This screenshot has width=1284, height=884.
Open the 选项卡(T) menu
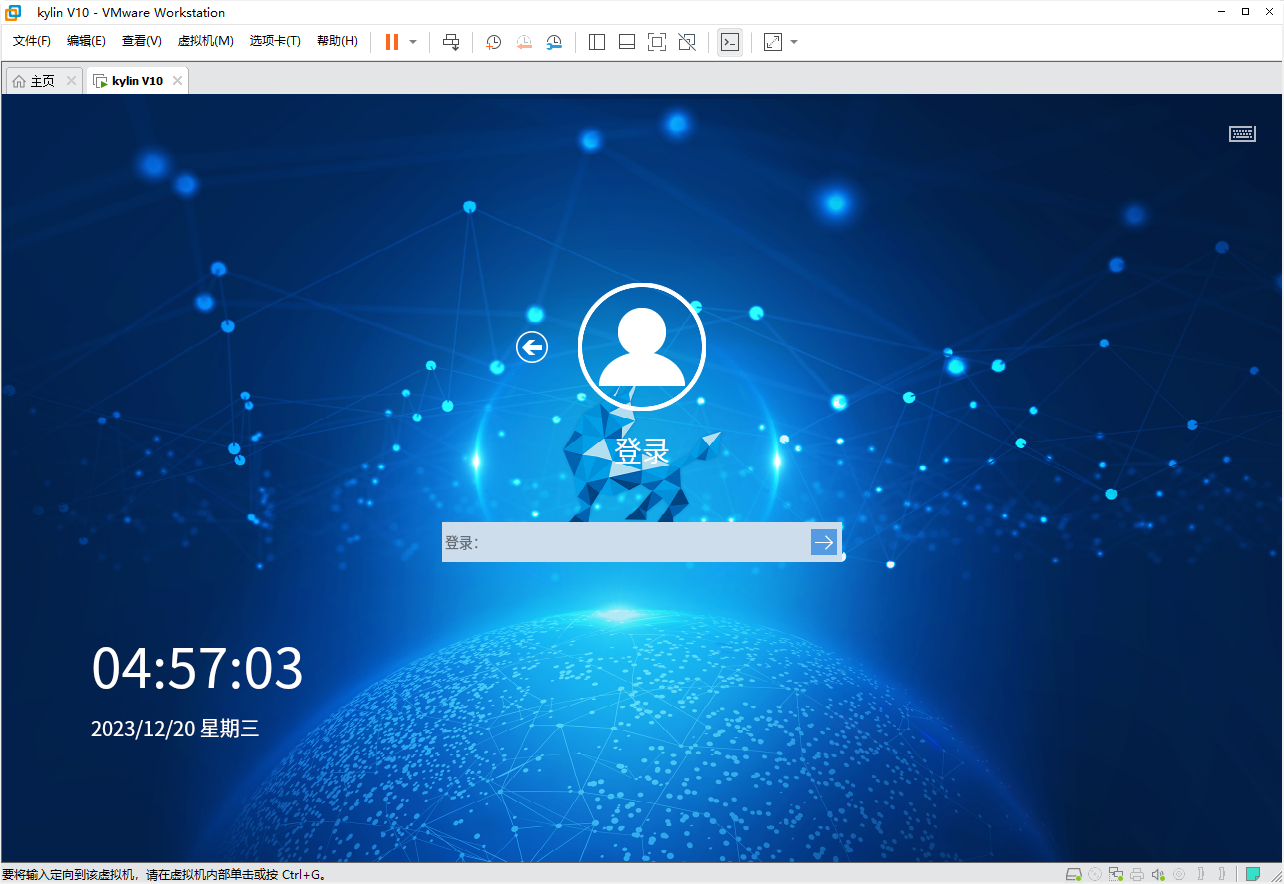275,41
